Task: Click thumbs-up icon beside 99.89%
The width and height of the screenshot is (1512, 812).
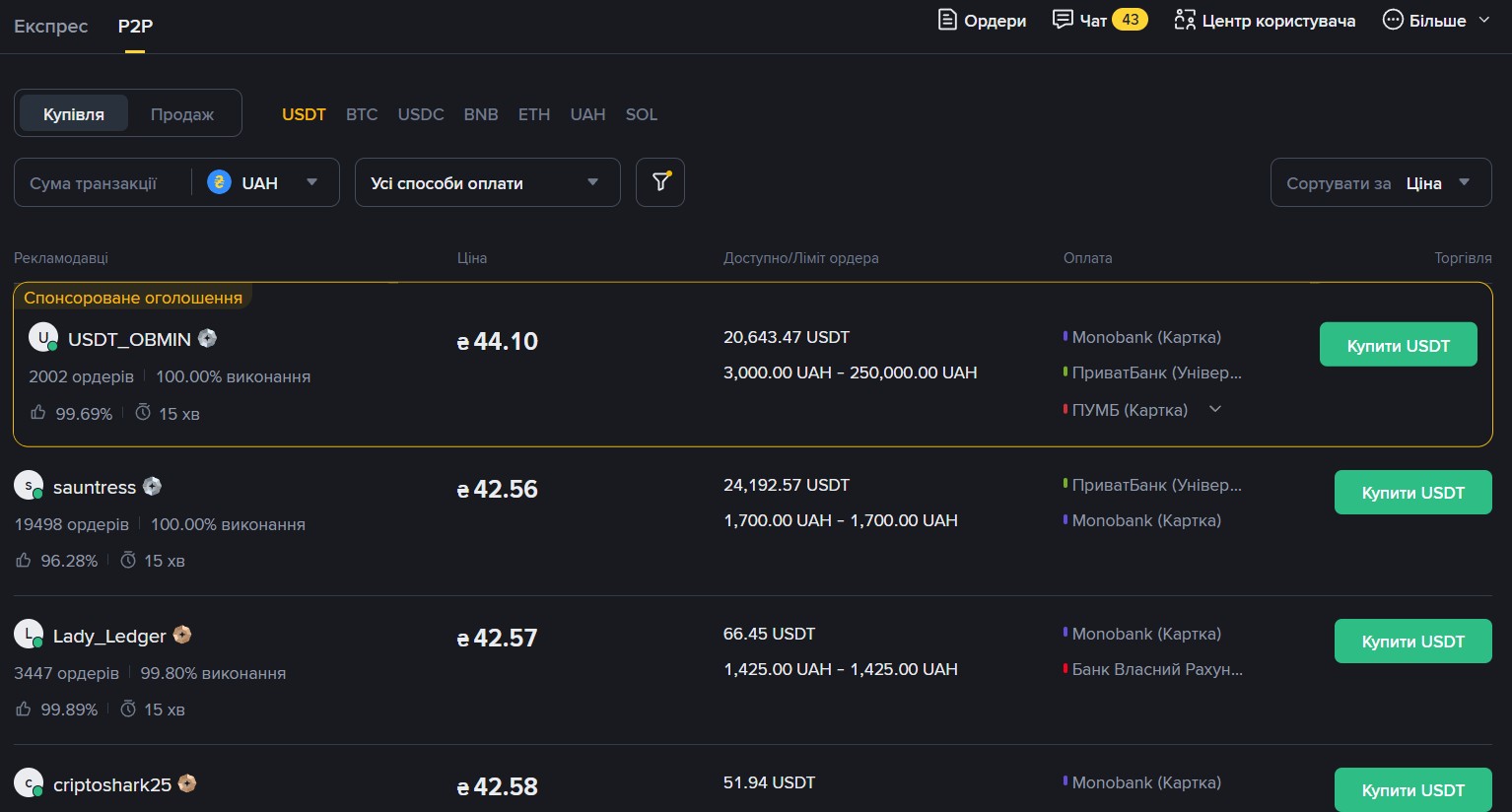Action: [24, 709]
